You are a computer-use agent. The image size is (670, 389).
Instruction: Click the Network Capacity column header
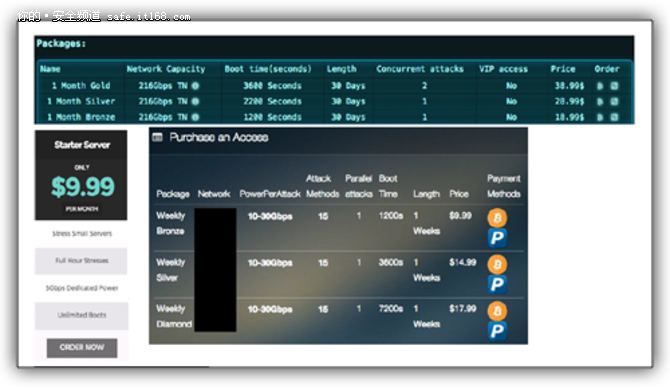click(x=166, y=69)
